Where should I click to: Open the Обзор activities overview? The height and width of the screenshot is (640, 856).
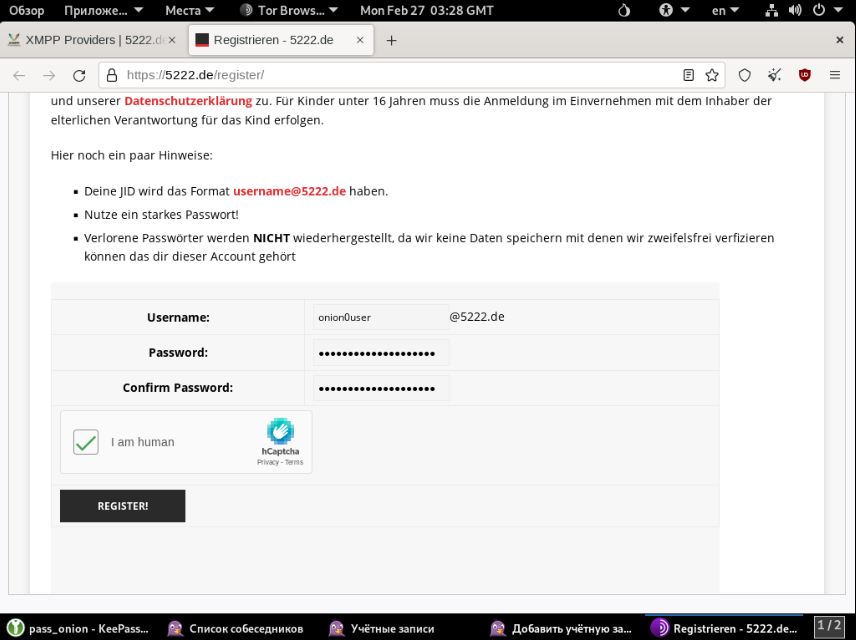pyautogui.click(x=27, y=10)
